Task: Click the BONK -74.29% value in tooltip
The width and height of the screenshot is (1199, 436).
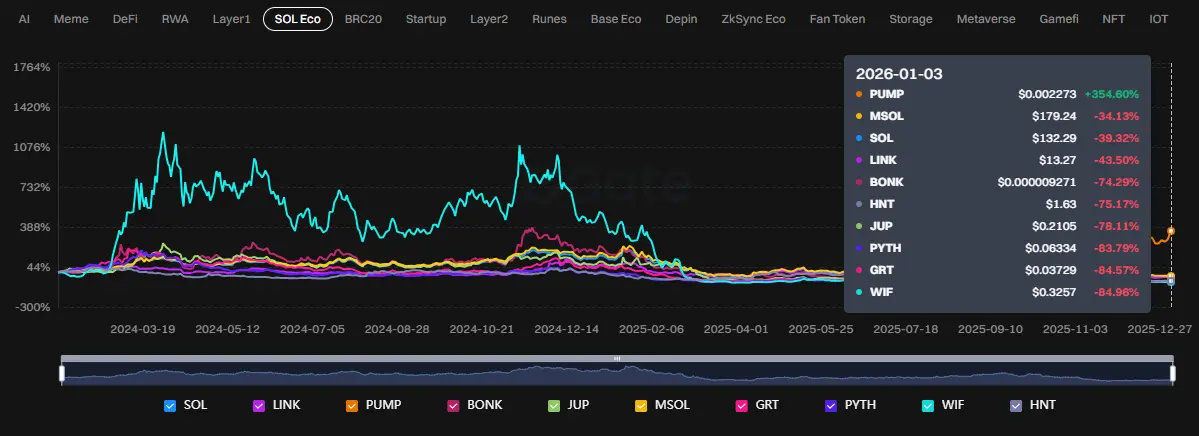Action: pyautogui.click(x=1116, y=182)
